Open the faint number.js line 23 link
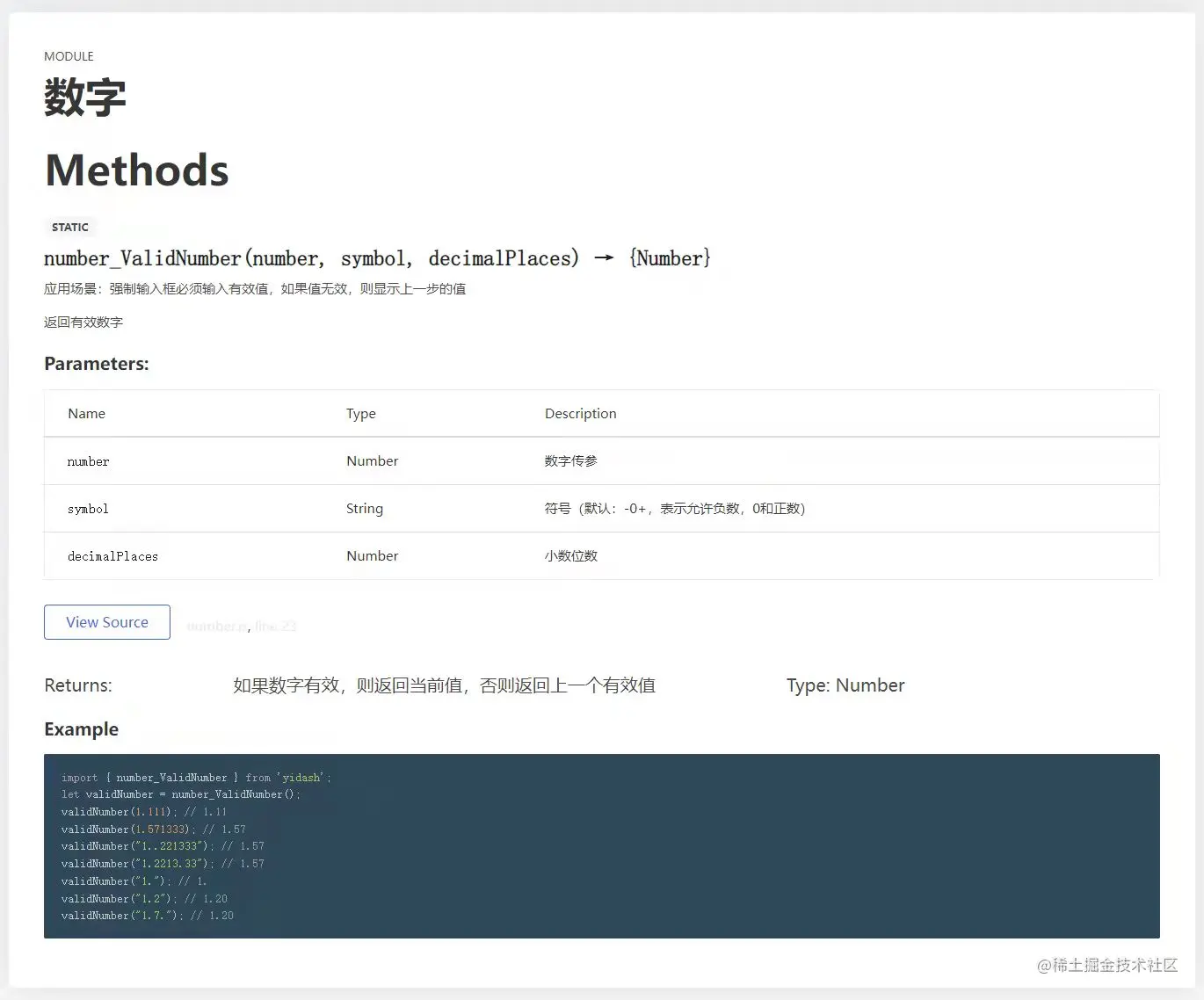 pyautogui.click(x=242, y=627)
